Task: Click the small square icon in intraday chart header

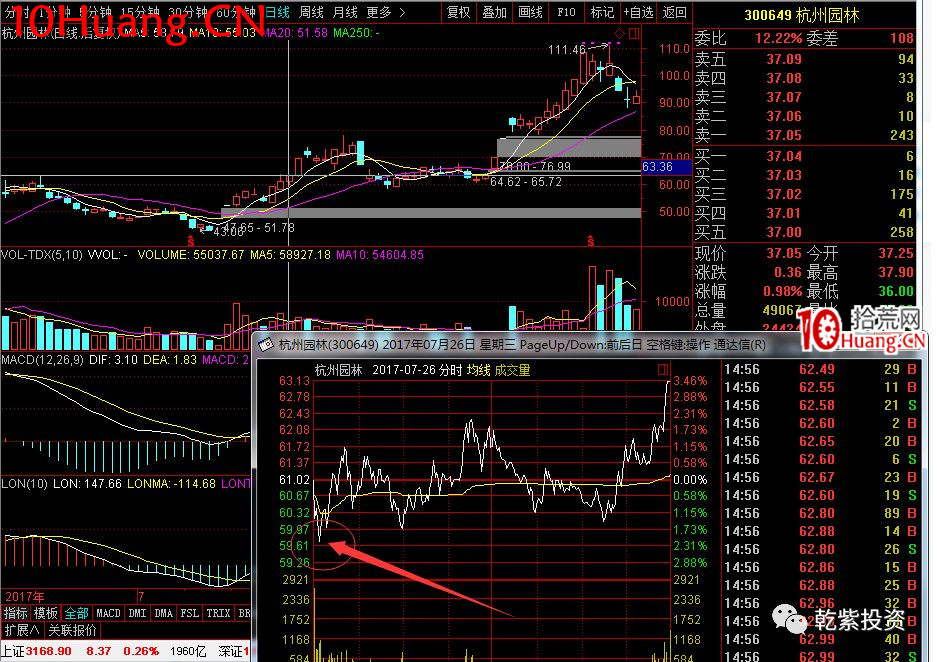Action: click(x=663, y=369)
